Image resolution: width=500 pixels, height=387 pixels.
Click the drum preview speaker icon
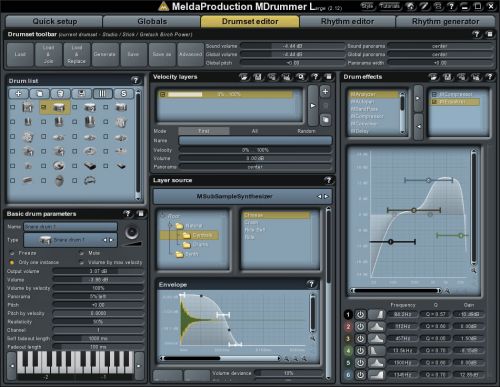pyautogui.click(x=132, y=232)
